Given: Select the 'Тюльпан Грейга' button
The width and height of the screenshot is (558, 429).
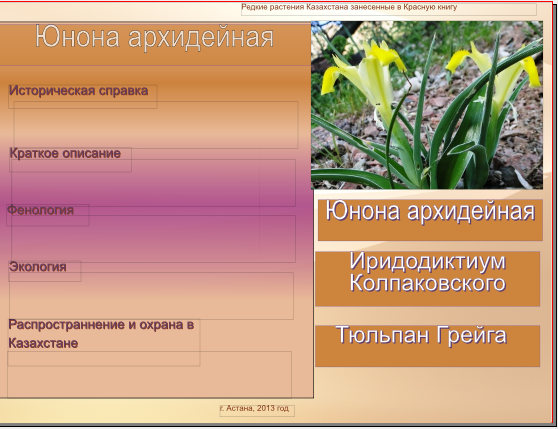Looking at the screenshot, I should (x=427, y=346).
